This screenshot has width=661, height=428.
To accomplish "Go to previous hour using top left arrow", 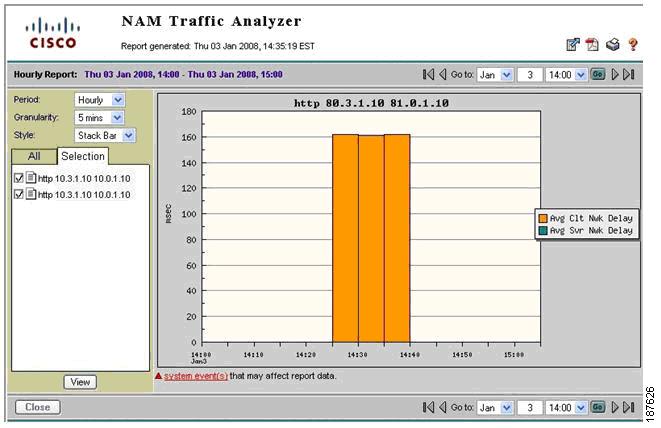I will [x=442, y=75].
